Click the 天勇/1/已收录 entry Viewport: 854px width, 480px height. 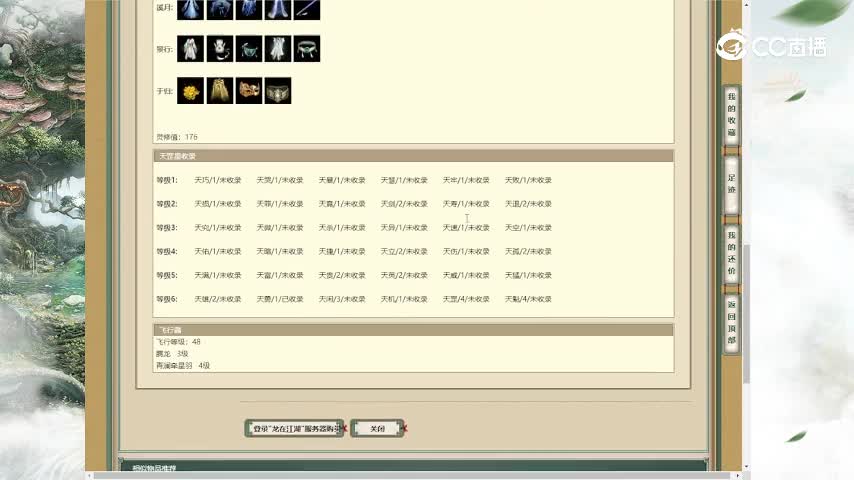click(280, 299)
